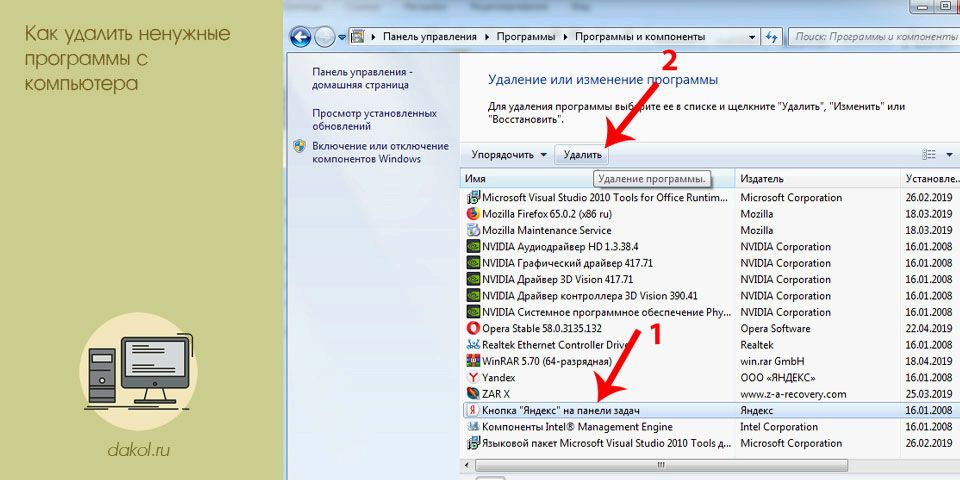Open Панель управления - домашняя страница link
960x480 pixels.
click(361, 78)
